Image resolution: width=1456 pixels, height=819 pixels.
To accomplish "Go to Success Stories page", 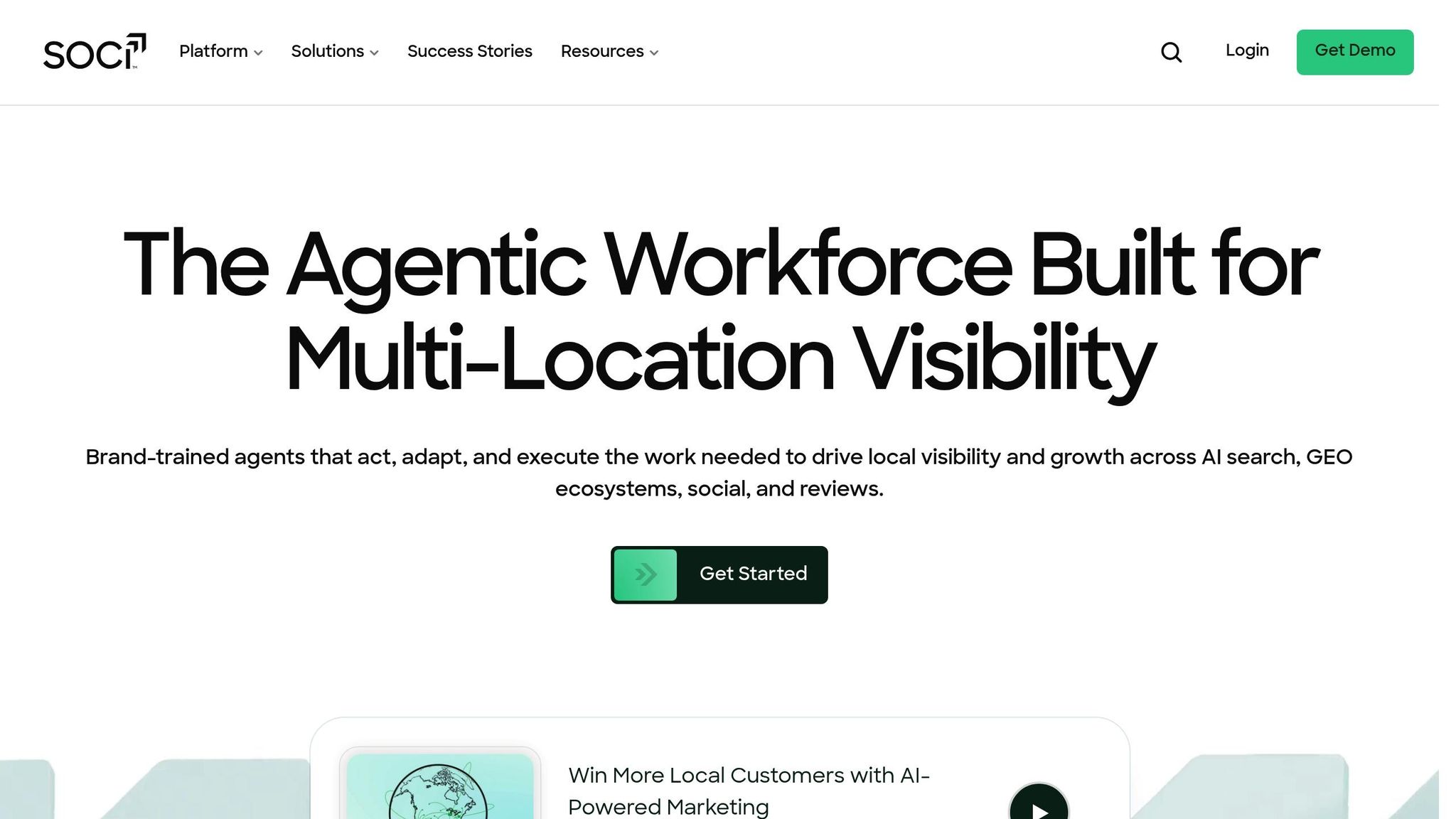I will [469, 51].
